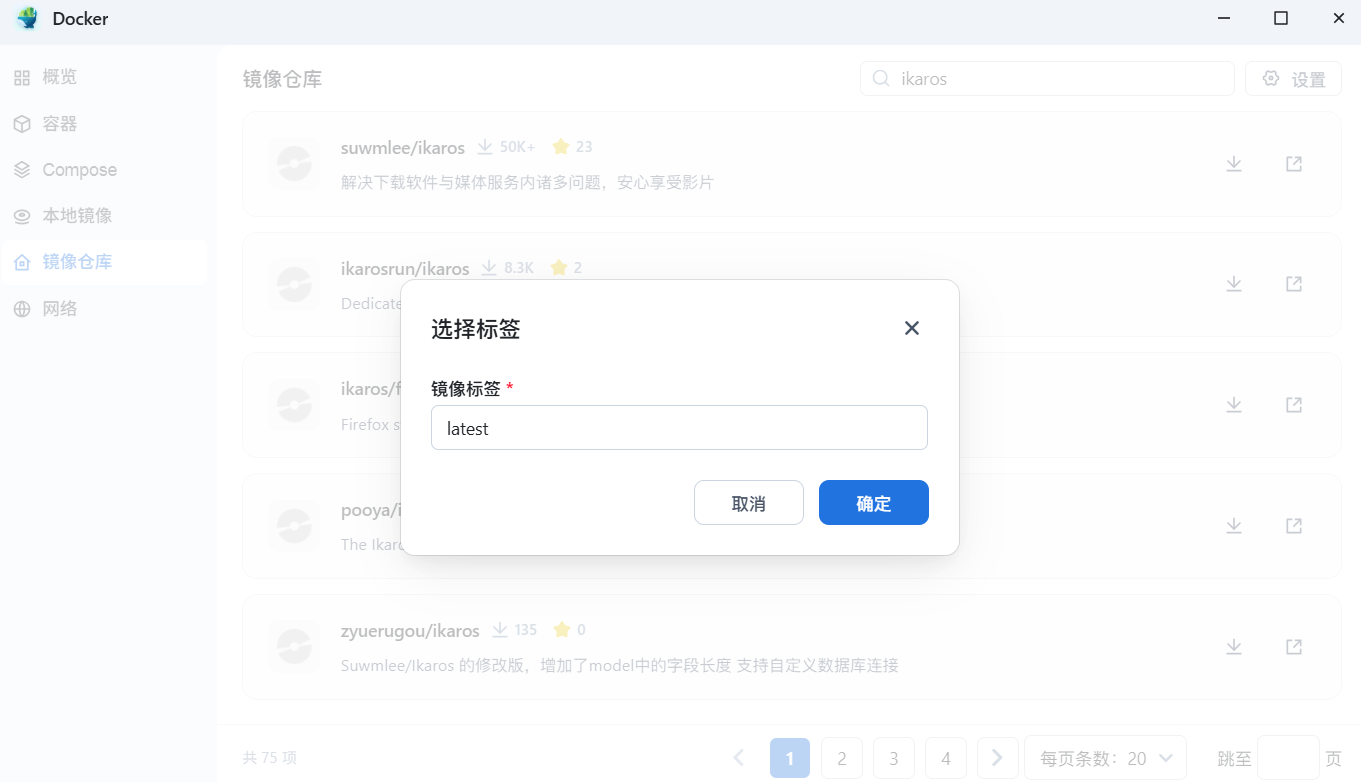Go to page 3
1361x783 pixels.
click(x=894, y=758)
